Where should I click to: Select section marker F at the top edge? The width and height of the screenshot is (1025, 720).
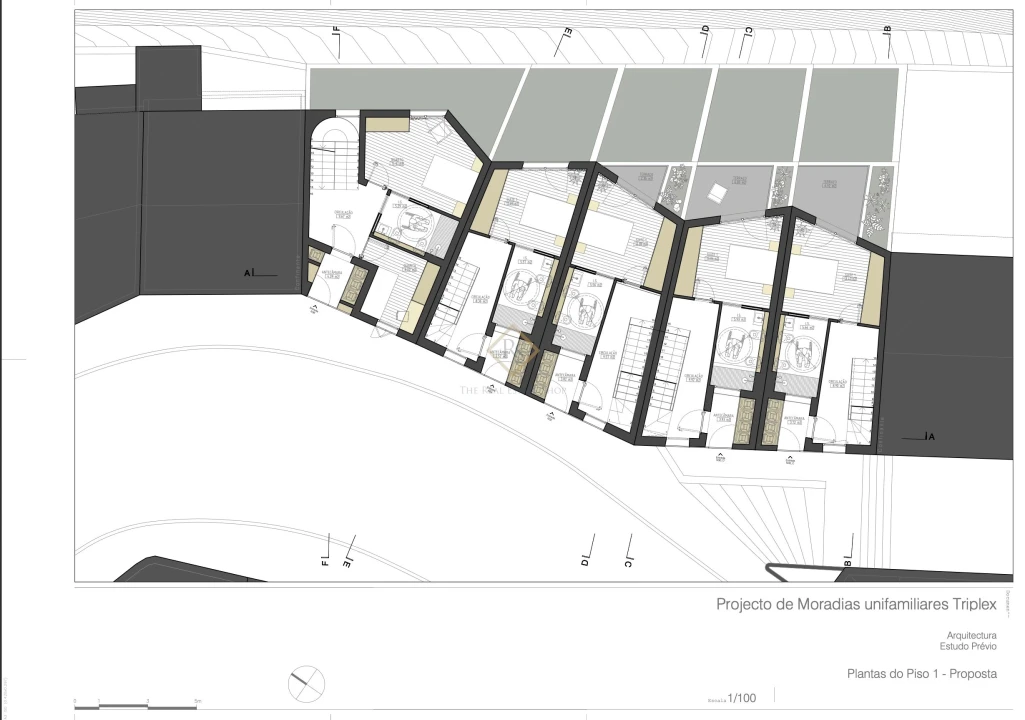337,34
